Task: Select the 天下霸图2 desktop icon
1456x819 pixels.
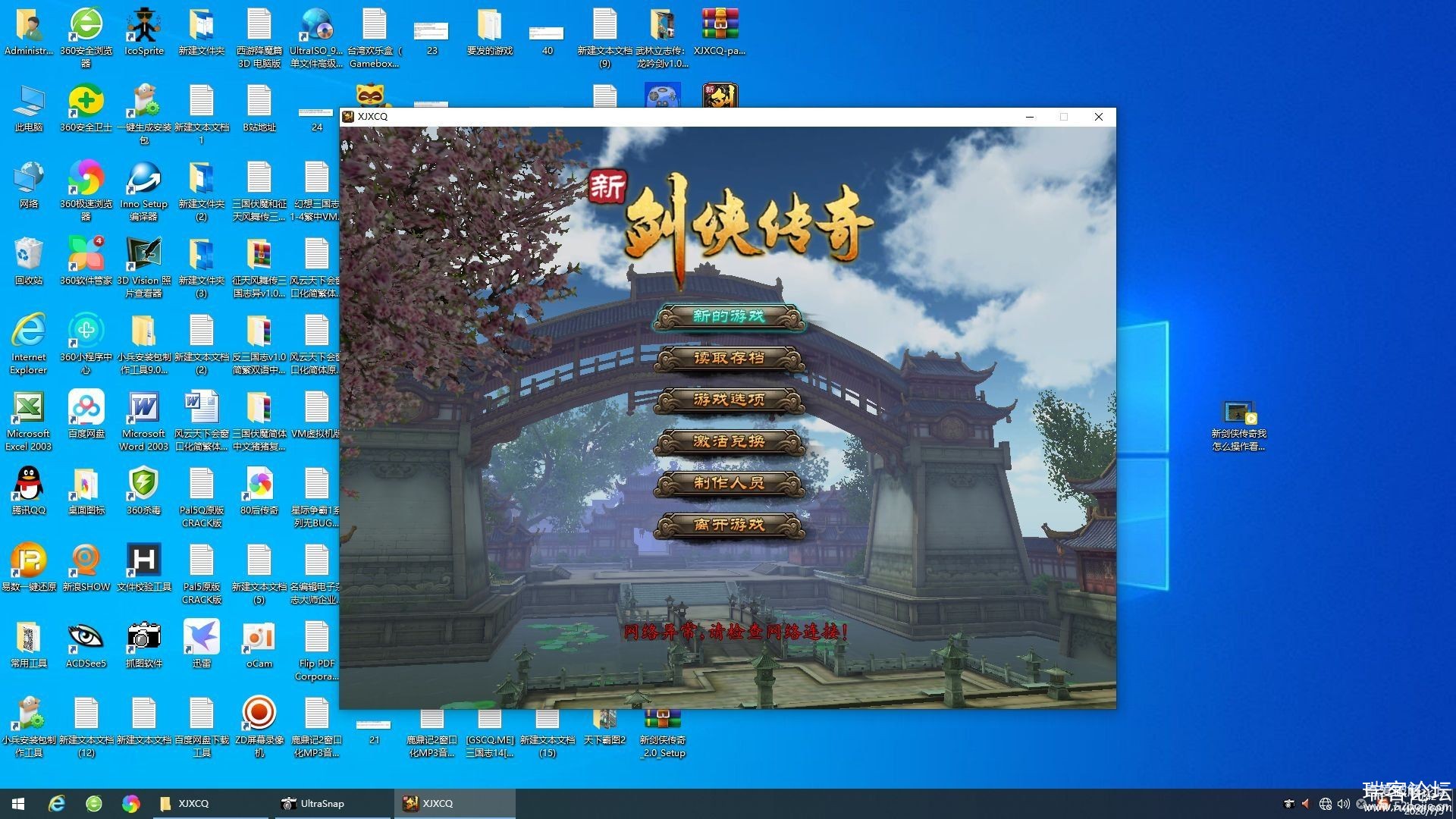Action: (x=605, y=728)
